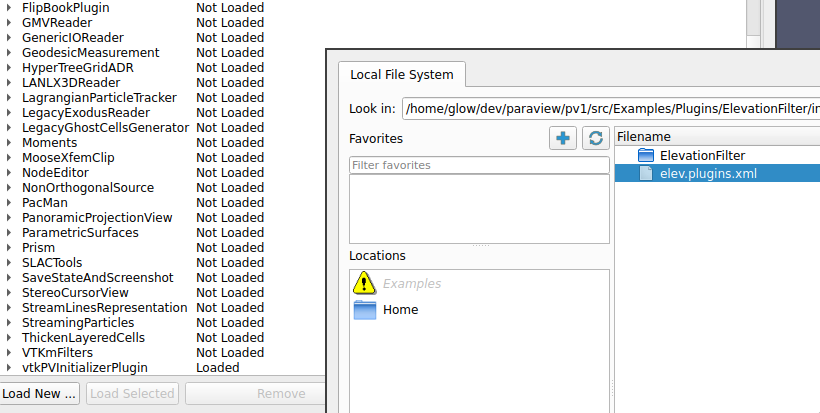This screenshot has width=820, height=413.
Task: Click the Filter favorites input field
Action: [x=479, y=165]
